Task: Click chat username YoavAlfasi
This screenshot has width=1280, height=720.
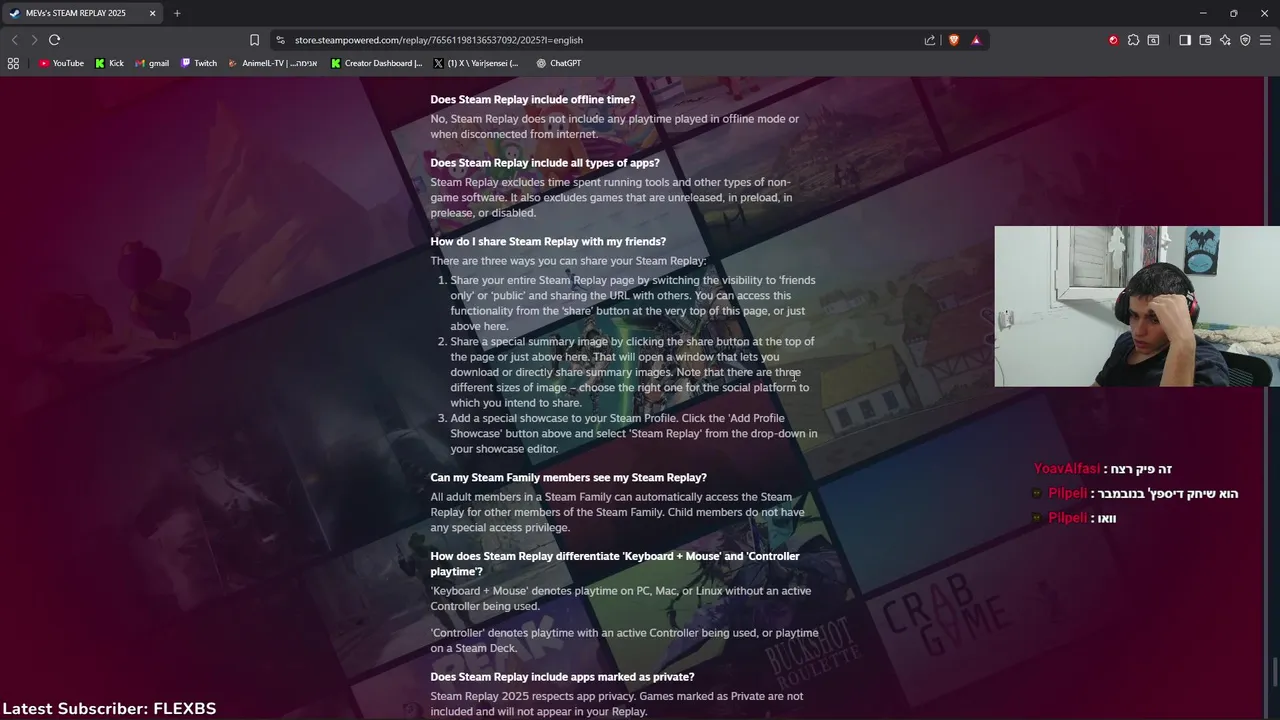Action: tap(1067, 469)
